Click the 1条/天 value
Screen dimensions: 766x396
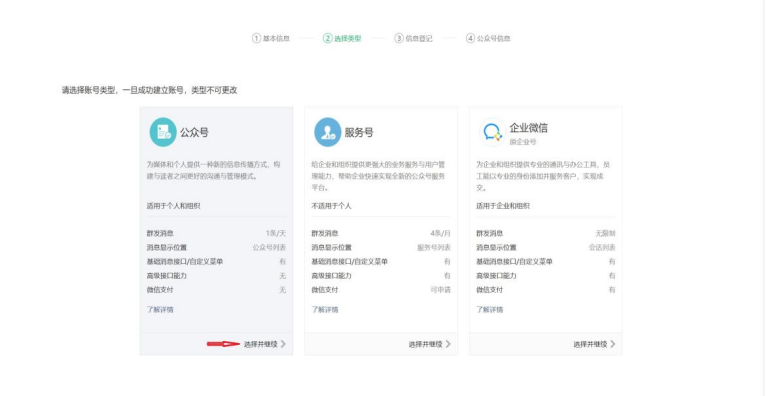(276, 233)
